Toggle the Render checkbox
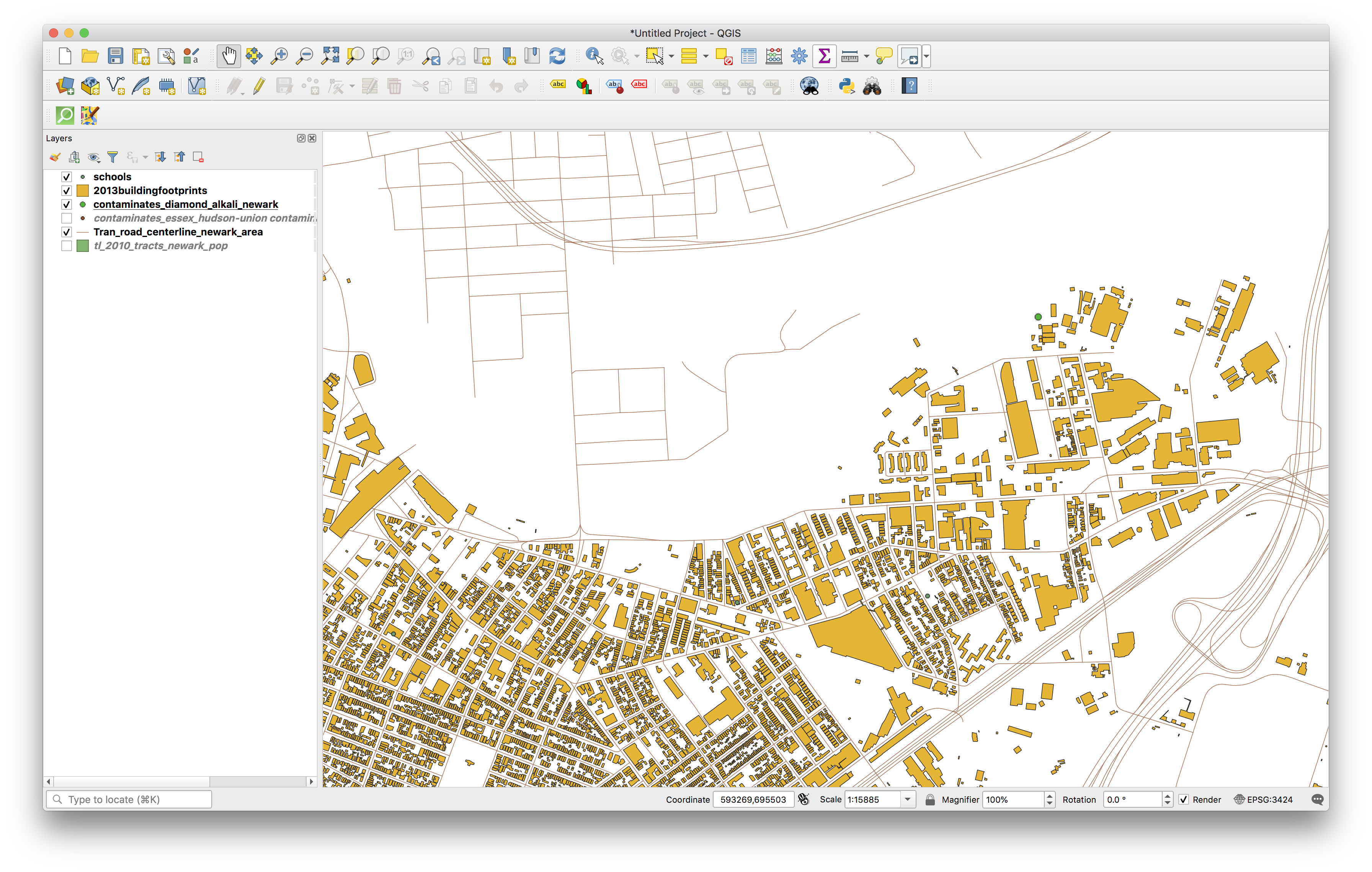Viewport: 1372px width, 872px height. (1183, 800)
